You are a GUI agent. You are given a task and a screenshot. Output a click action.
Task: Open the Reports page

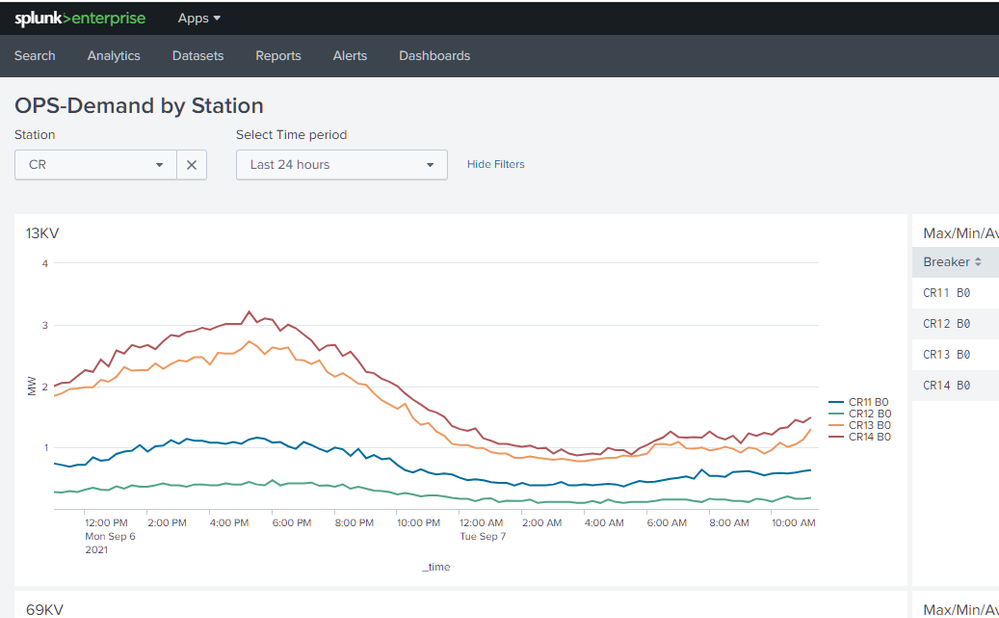(278, 56)
